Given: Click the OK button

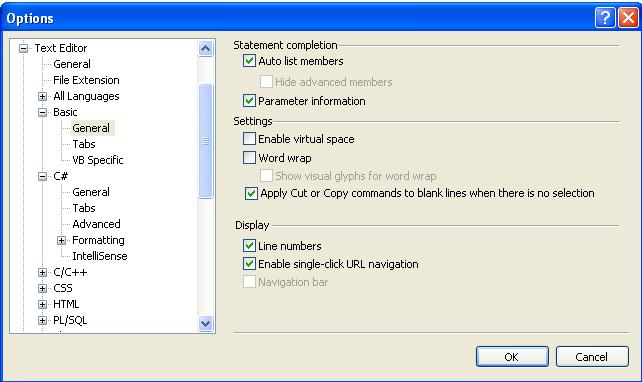Looking at the screenshot, I should pos(512,357).
